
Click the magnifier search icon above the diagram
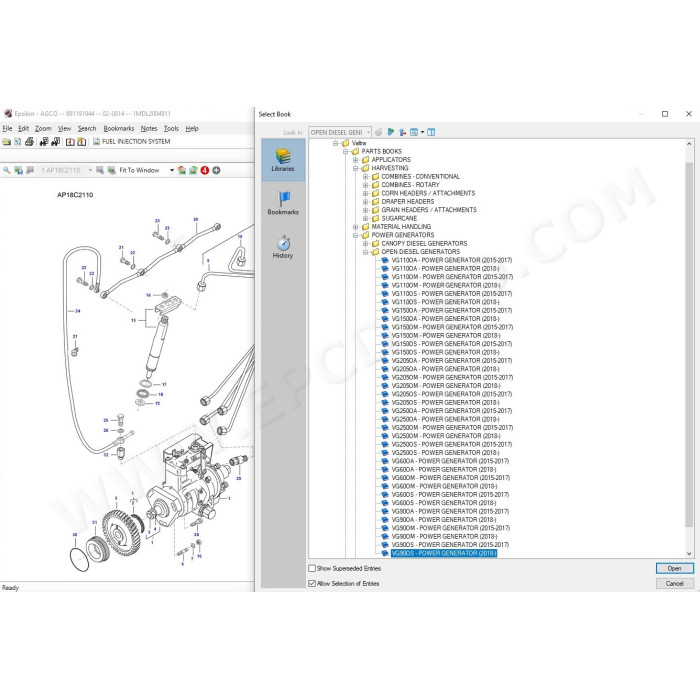[6, 170]
